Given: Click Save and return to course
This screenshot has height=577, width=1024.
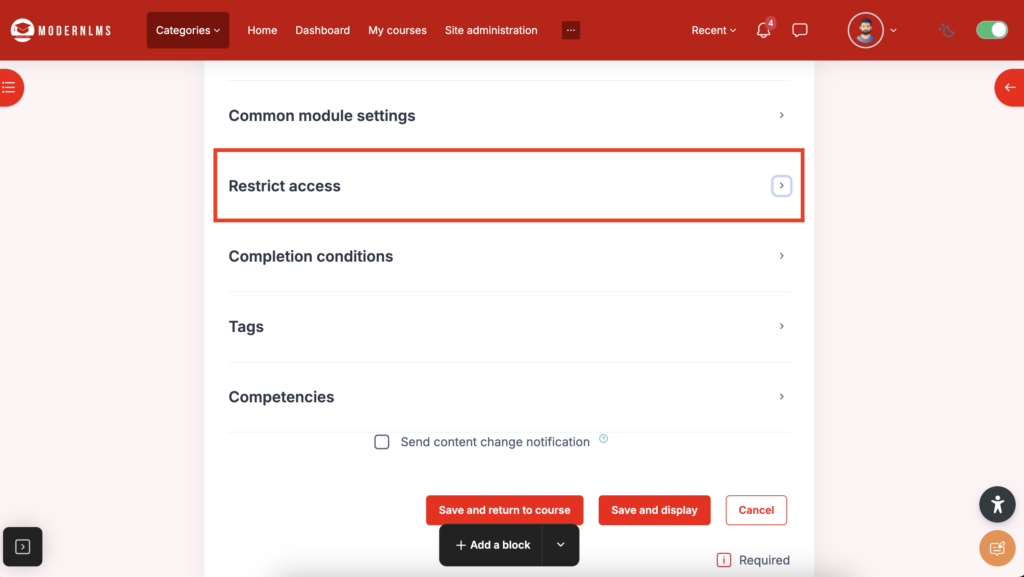Looking at the screenshot, I should pos(504,510).
